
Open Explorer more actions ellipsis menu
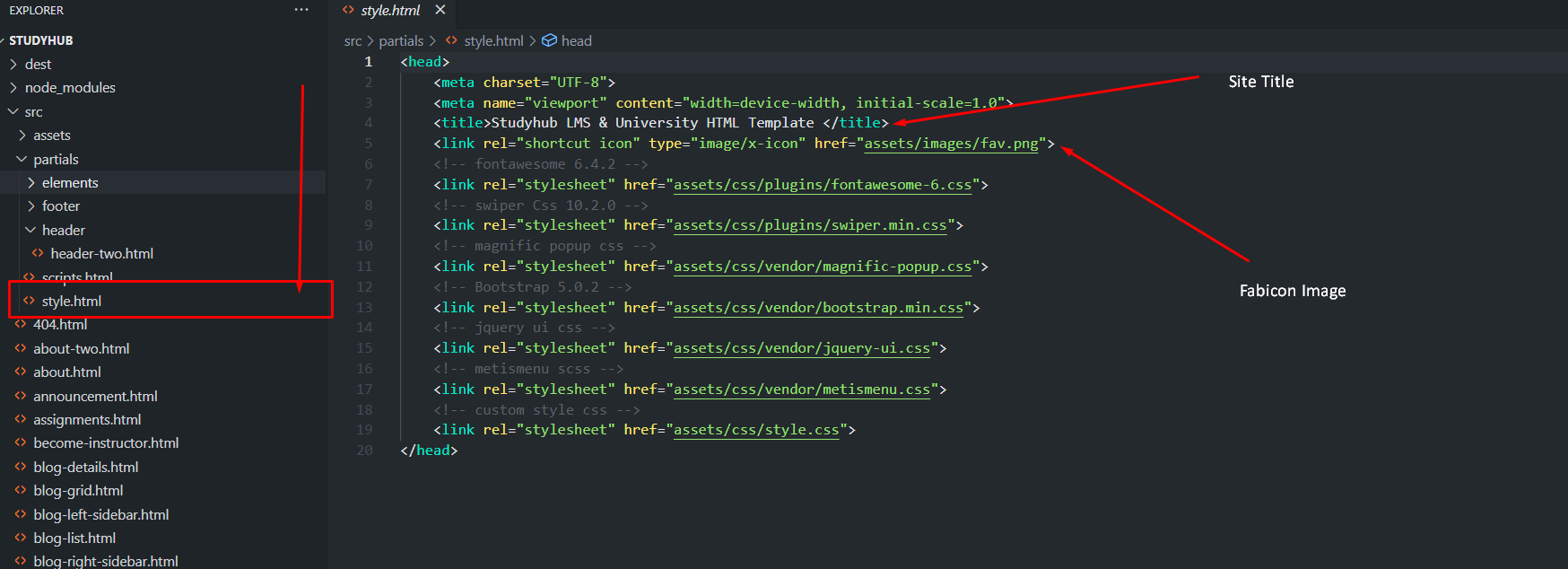(x=301, y=10)
